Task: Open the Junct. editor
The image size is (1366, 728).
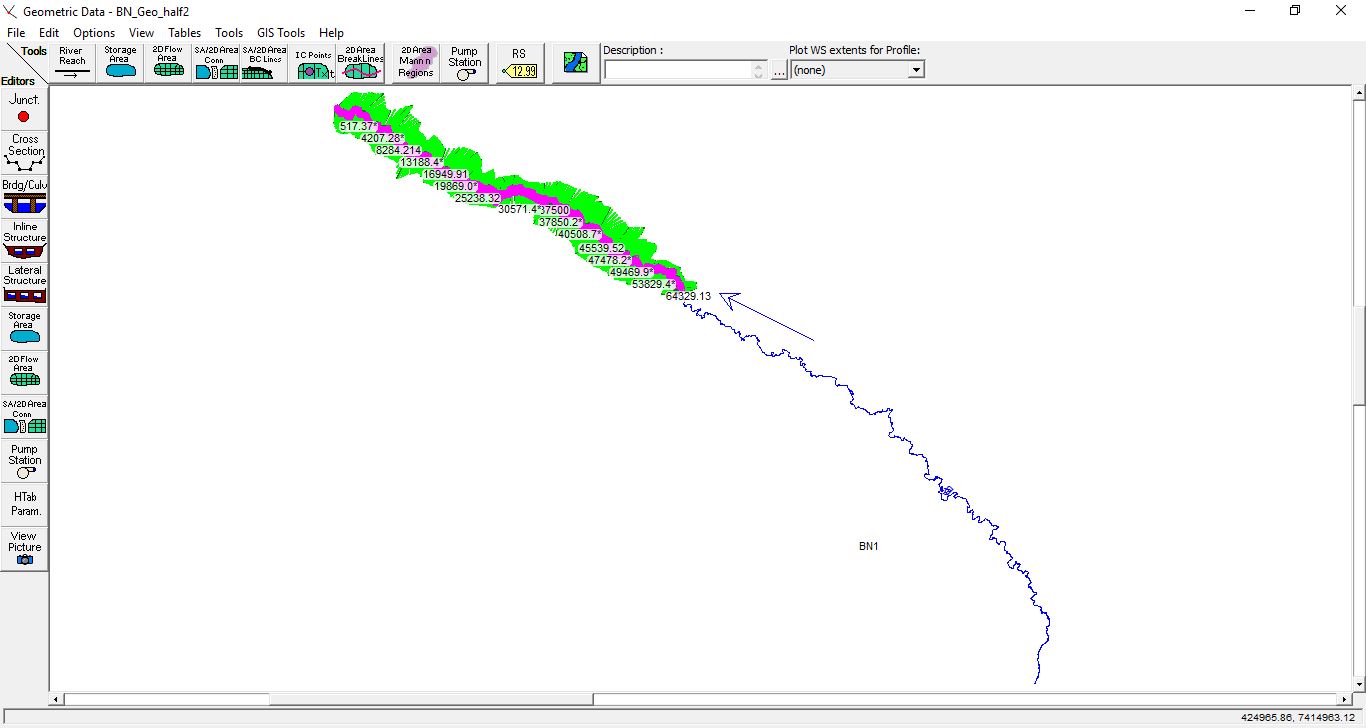Action: pos(24,108)
